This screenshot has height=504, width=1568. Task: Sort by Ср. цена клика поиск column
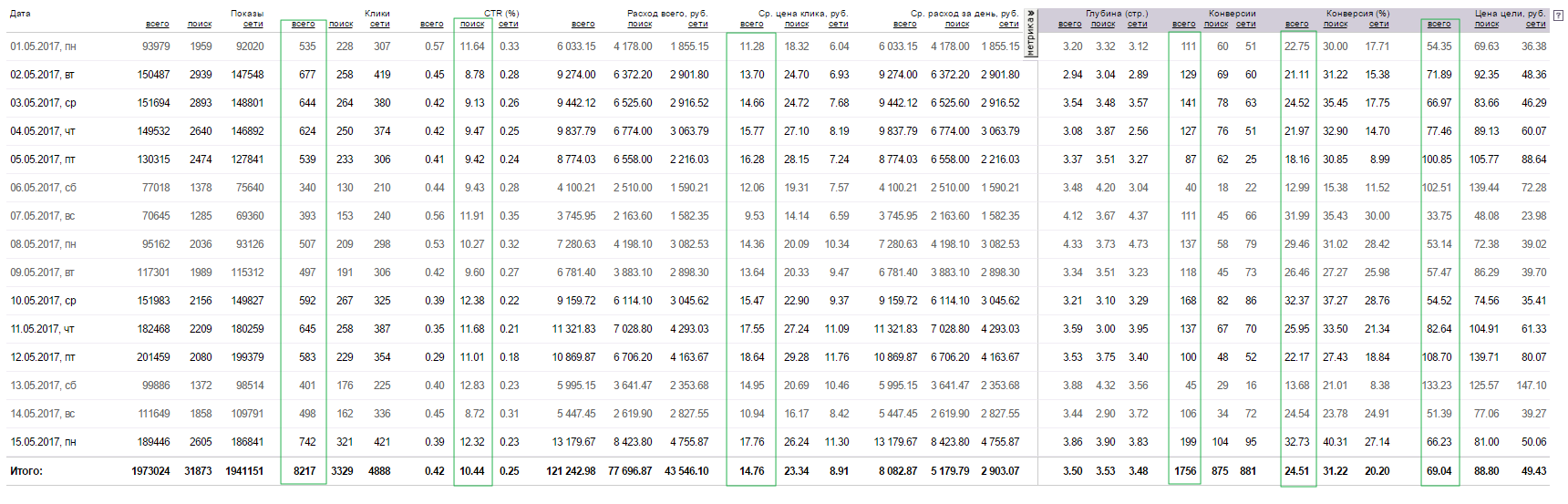pos(797,25)
